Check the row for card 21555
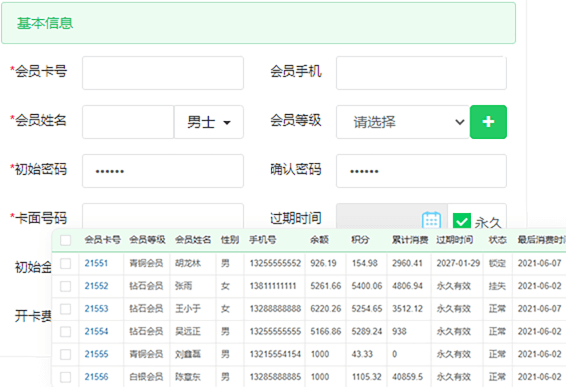 65,354
